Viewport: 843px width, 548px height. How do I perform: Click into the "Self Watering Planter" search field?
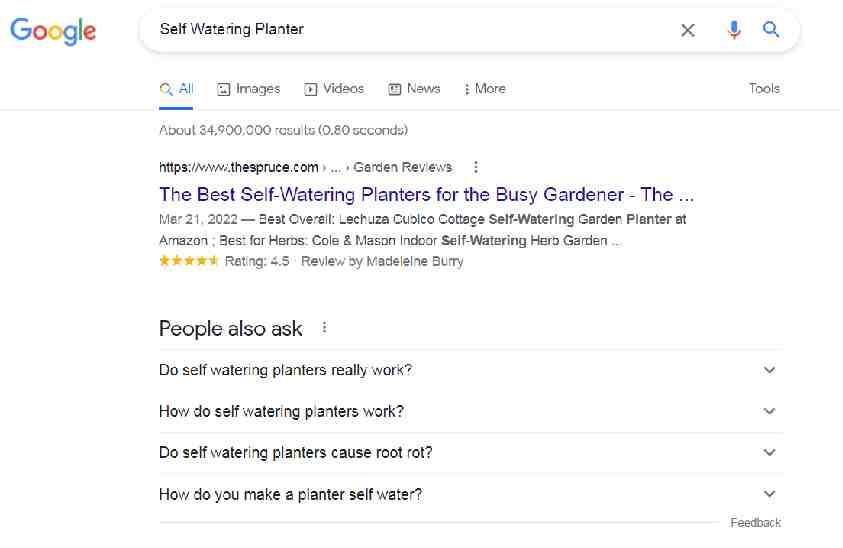[400, 30]
